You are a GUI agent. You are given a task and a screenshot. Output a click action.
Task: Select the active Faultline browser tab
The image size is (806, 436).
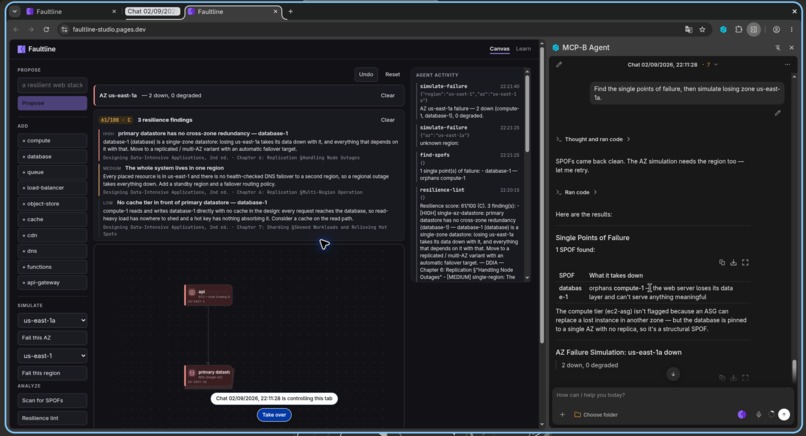(233, 11)
